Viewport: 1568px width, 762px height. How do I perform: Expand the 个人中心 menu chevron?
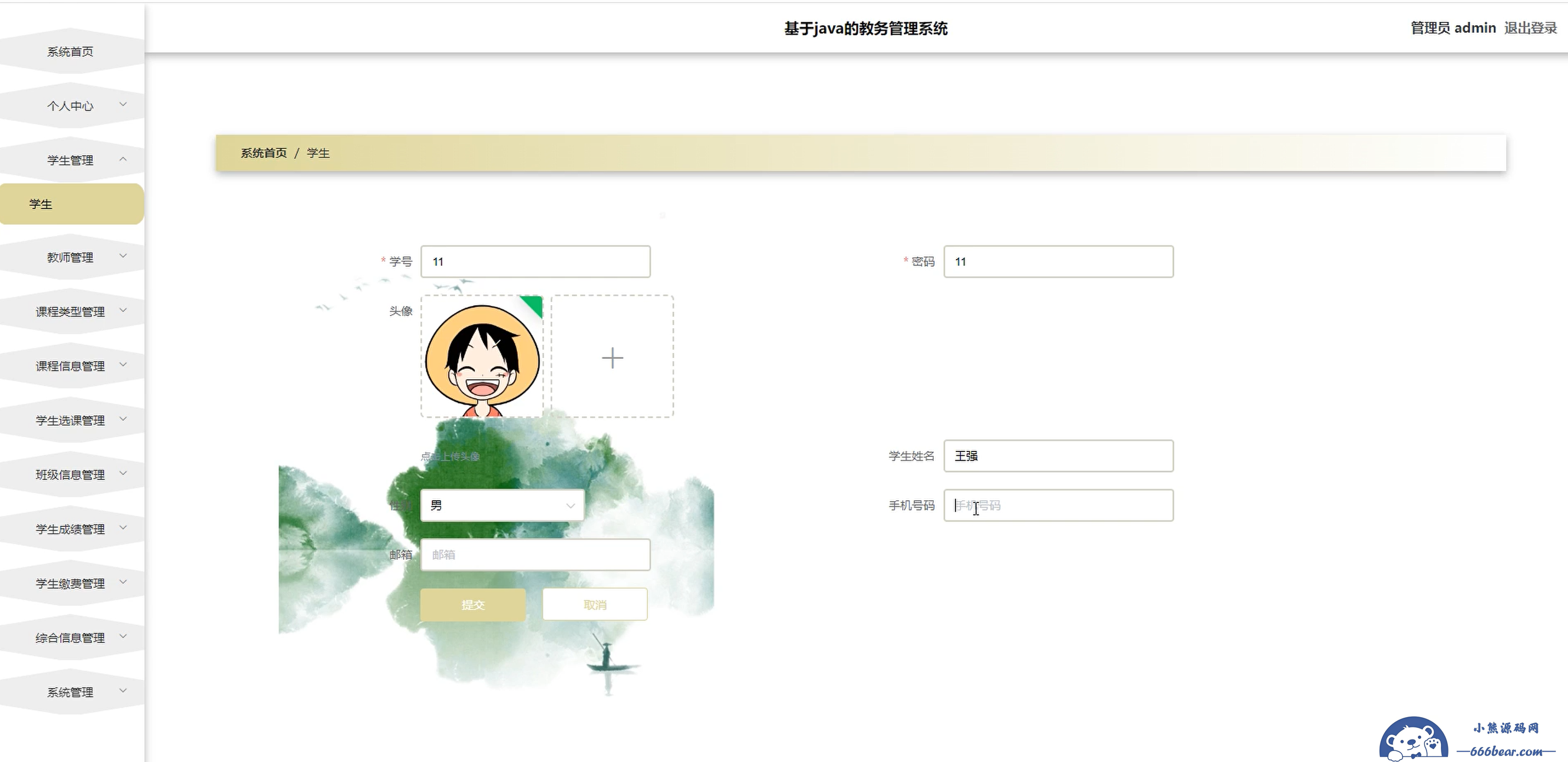point(123,105)
